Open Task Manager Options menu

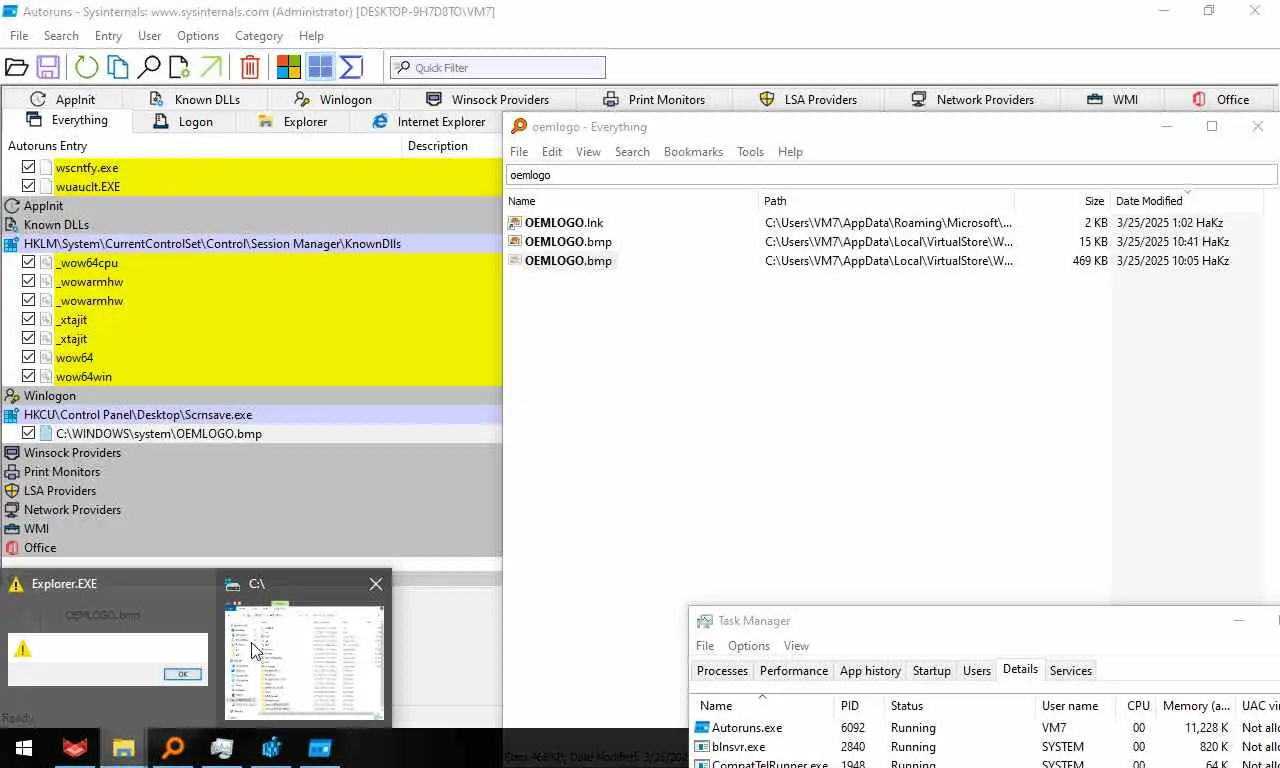point(749,646)
